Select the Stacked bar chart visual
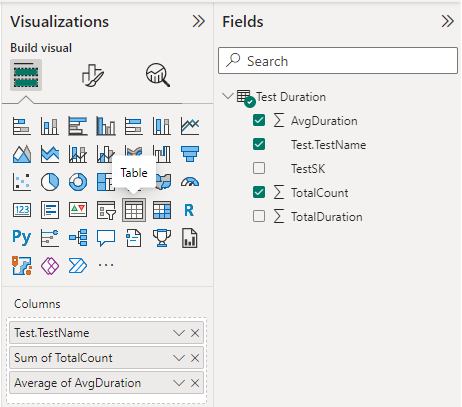This screenshot has width=462, height=407. (x=22, y=126)
